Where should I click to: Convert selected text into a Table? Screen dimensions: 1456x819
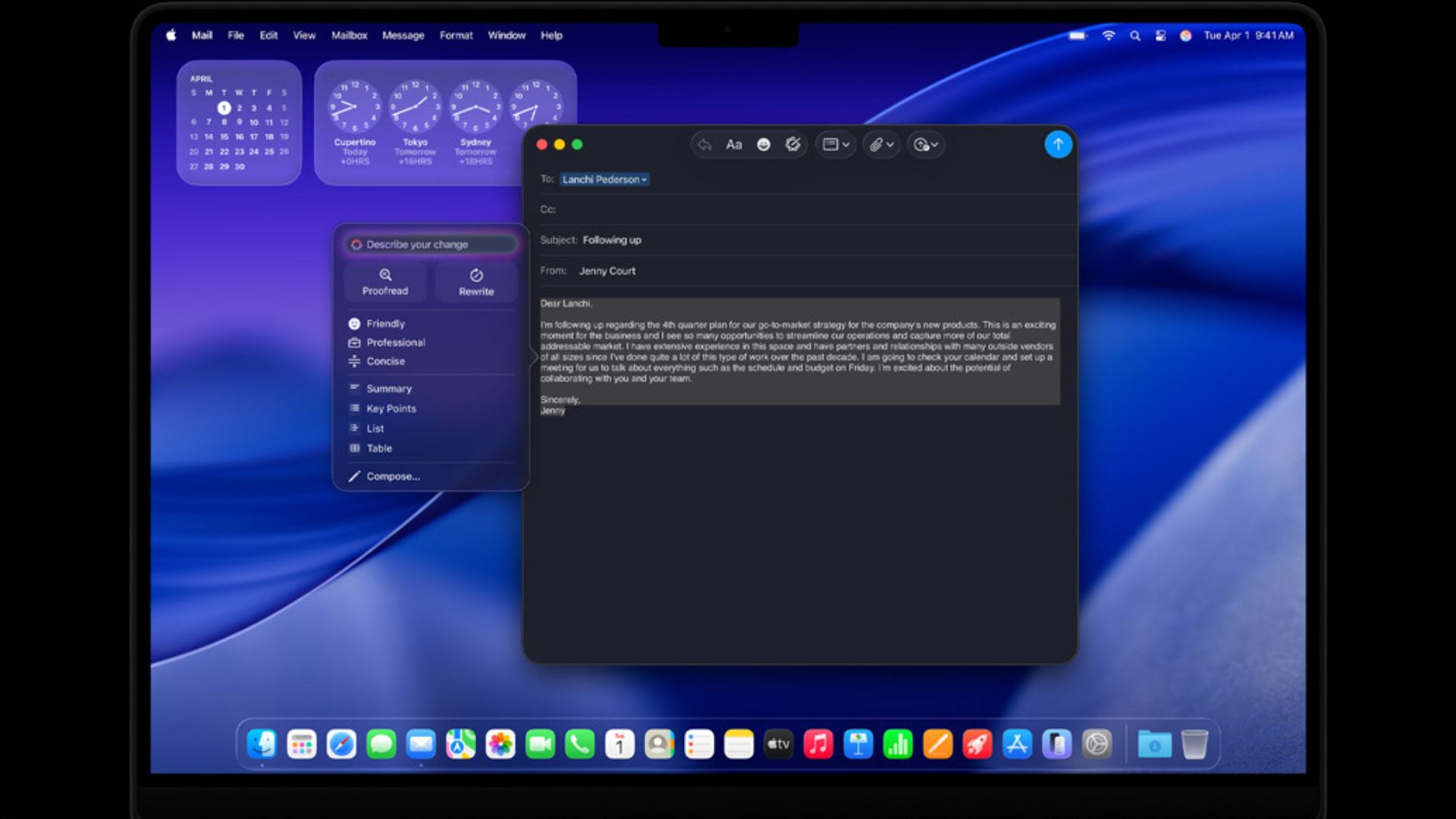point(377,448)
